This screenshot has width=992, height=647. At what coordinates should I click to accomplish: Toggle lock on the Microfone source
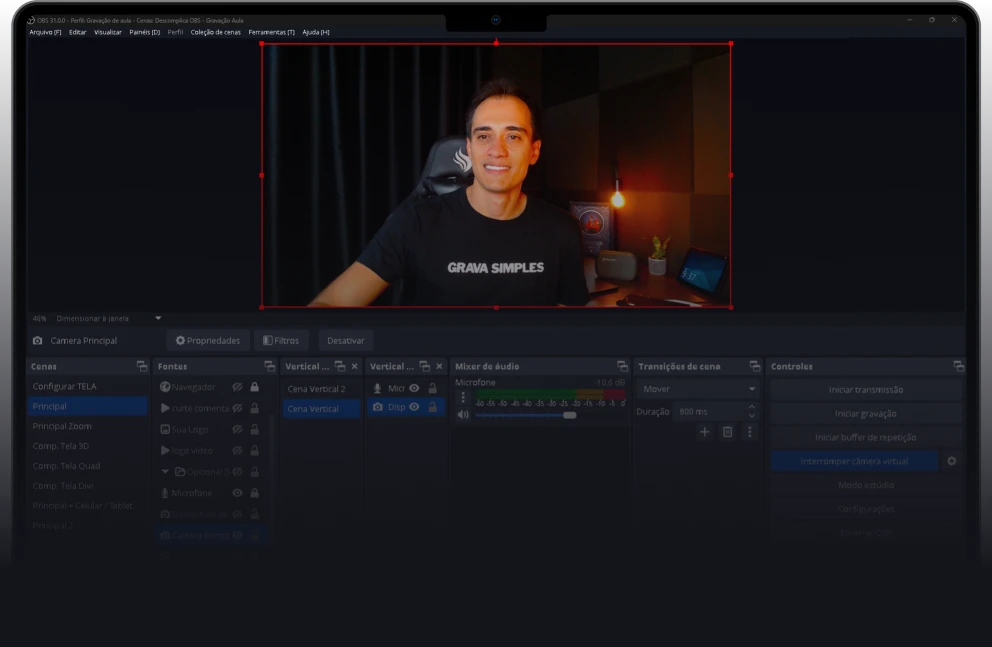[254, 493]
